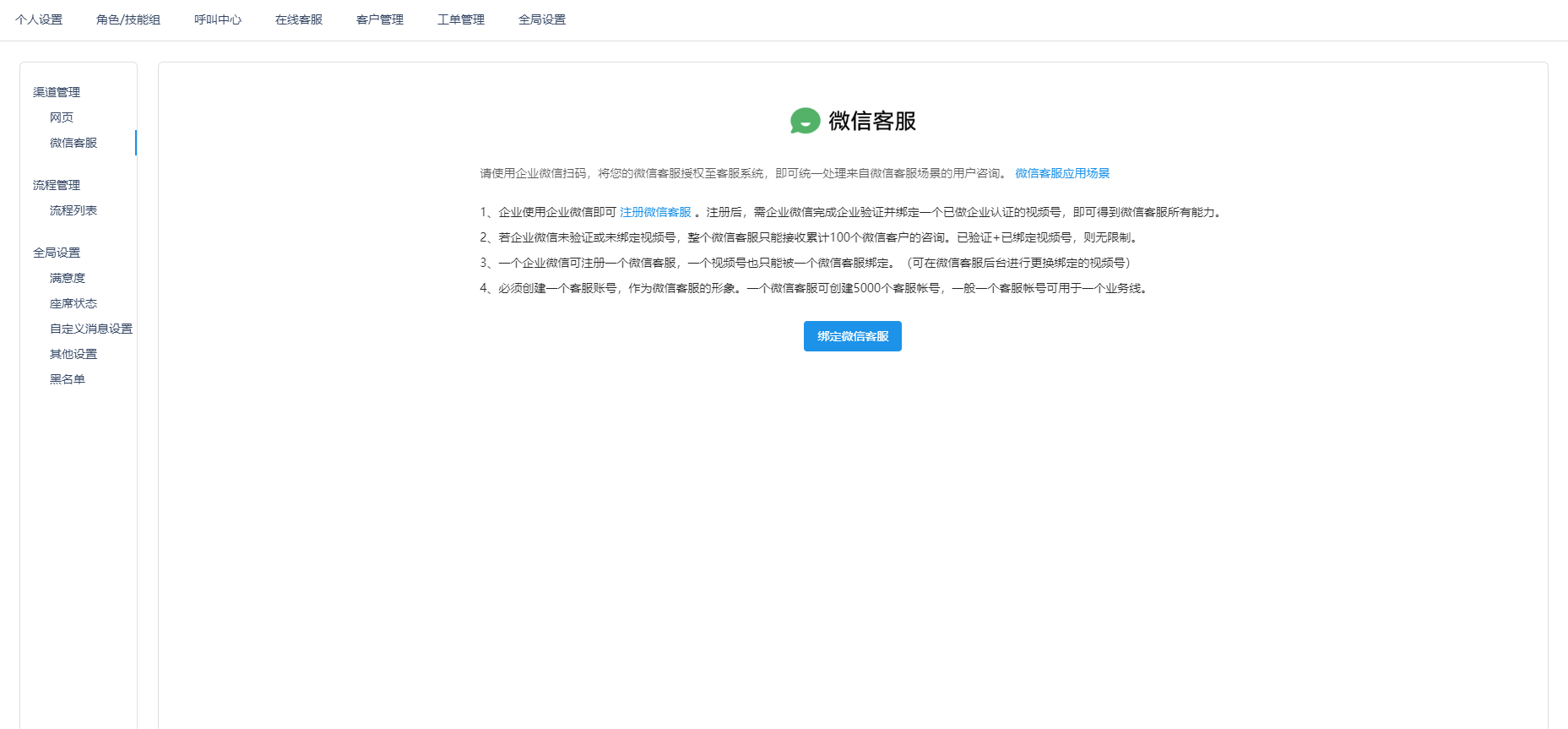Image resolution: width=1568 pixels, height=729 pixels.
Task: Open 客户管理 in top navigation
Action: [x=380, y=19]
